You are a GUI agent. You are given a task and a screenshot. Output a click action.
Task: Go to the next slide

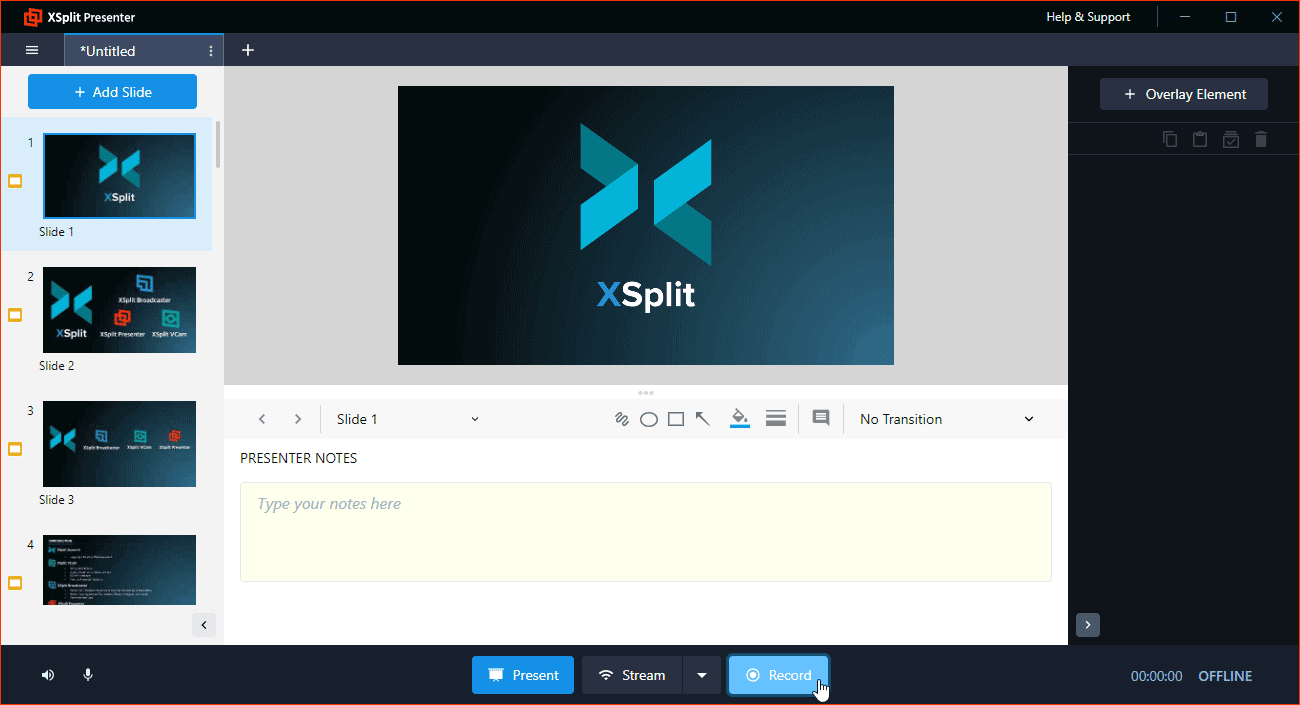[x=298, y=419]
